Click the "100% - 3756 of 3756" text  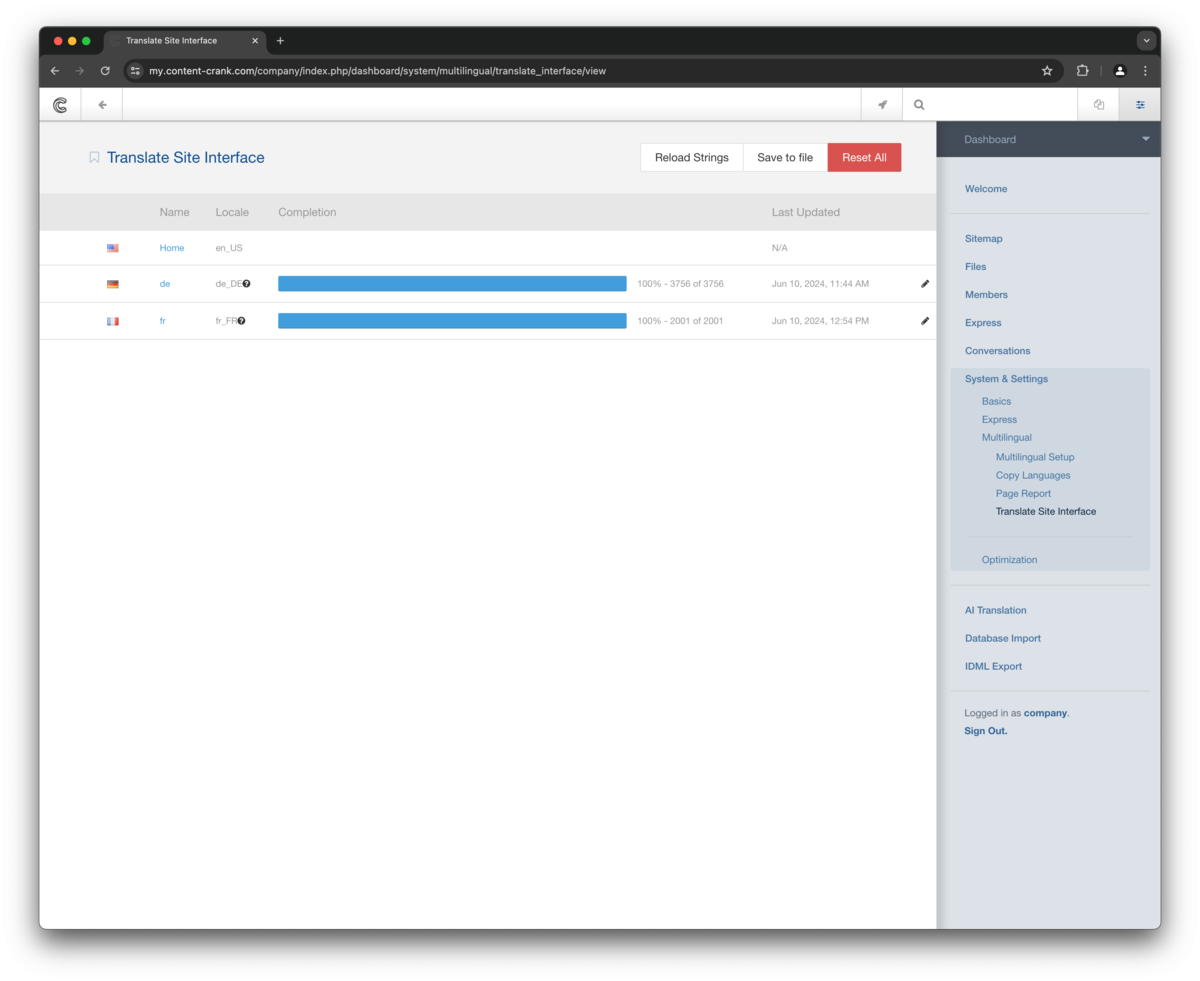[x=680, y=284]
